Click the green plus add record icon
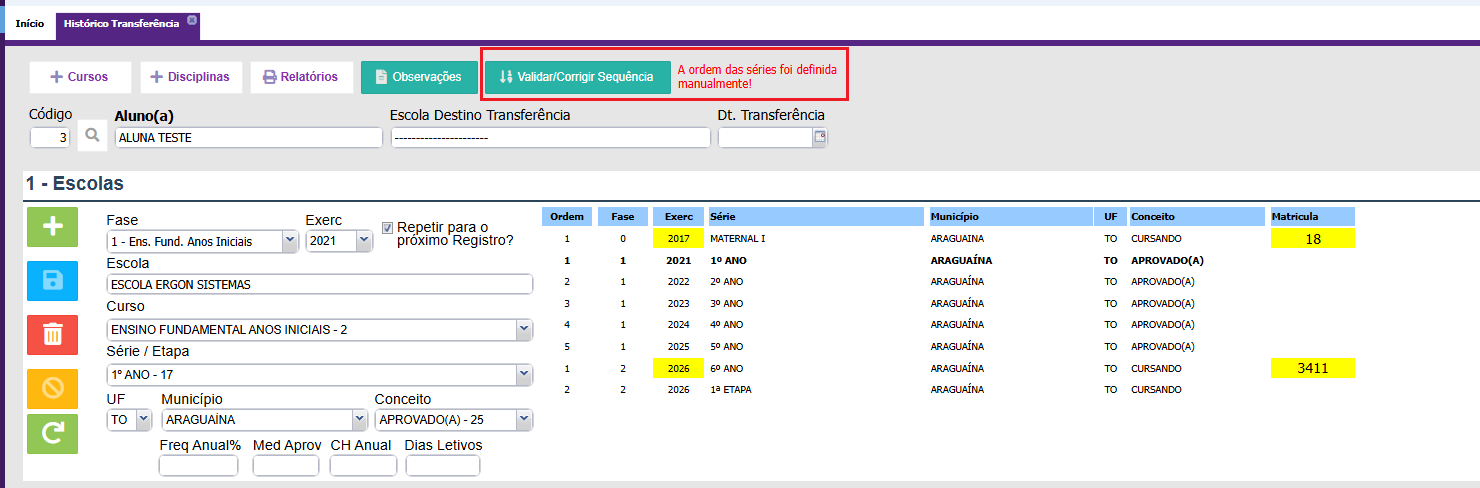This screenshot has width=1480, height=488. click(52, 227)
